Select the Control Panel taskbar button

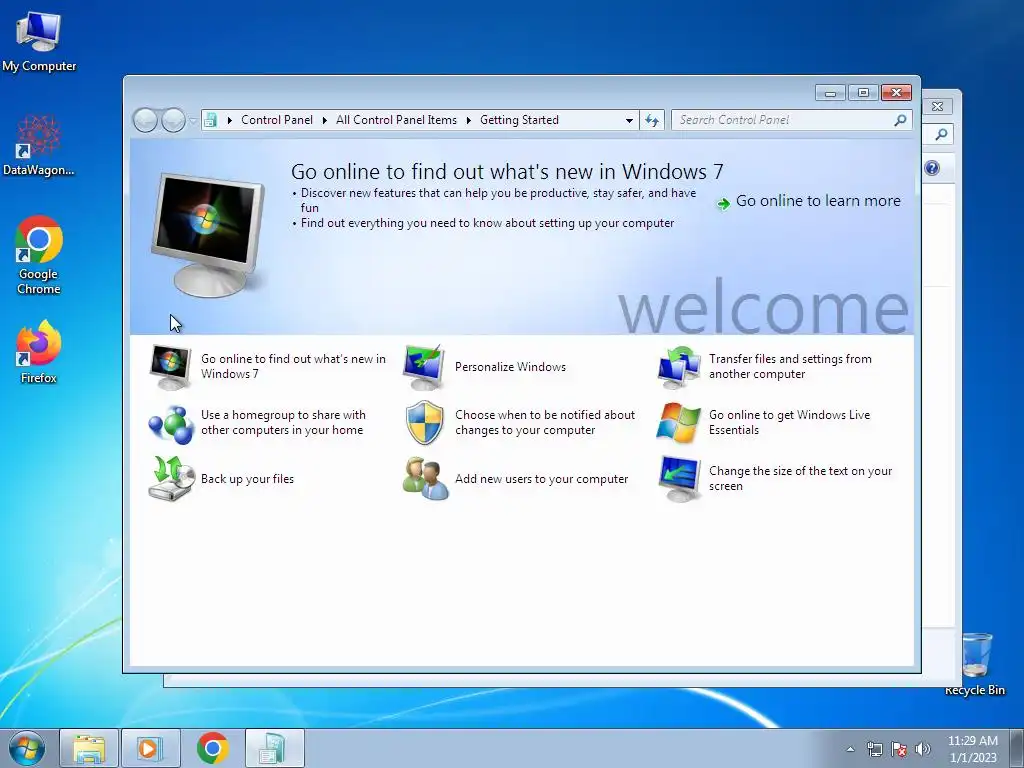pos(274,748)
